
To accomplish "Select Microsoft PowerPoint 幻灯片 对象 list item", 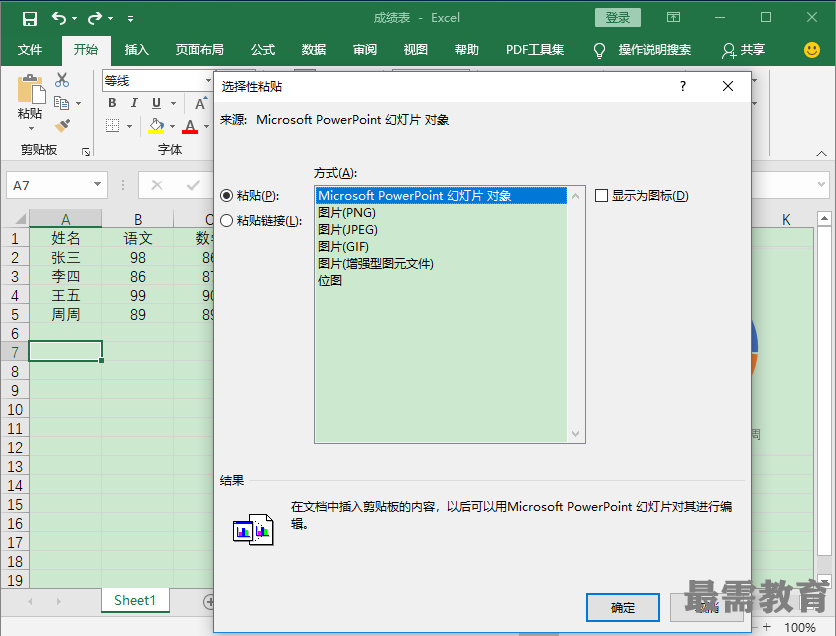I will coord(441,196).
